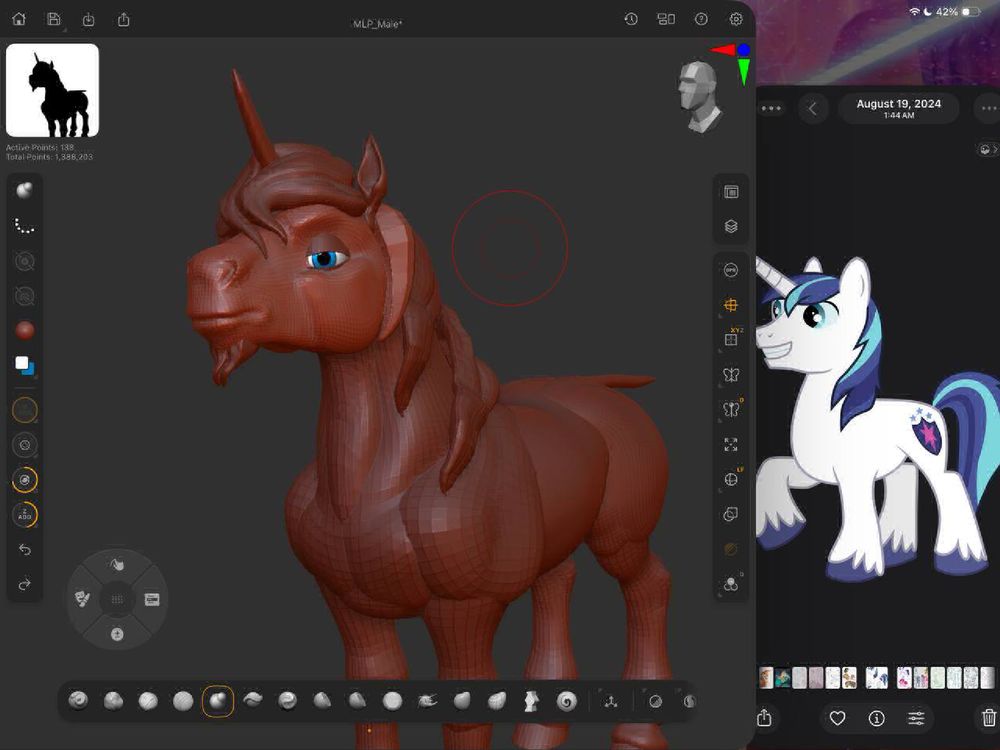Tap the panel icon radial menu segment
The image size is (1000, 750).
click(152, 599)
